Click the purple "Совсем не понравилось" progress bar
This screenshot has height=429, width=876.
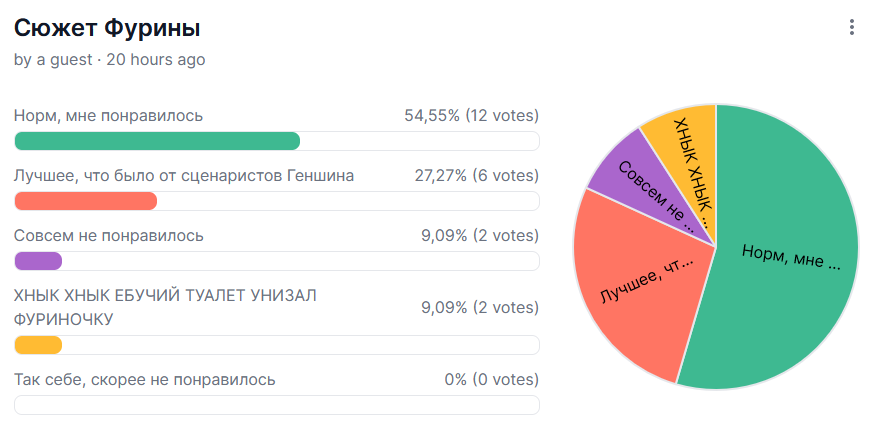39,261
